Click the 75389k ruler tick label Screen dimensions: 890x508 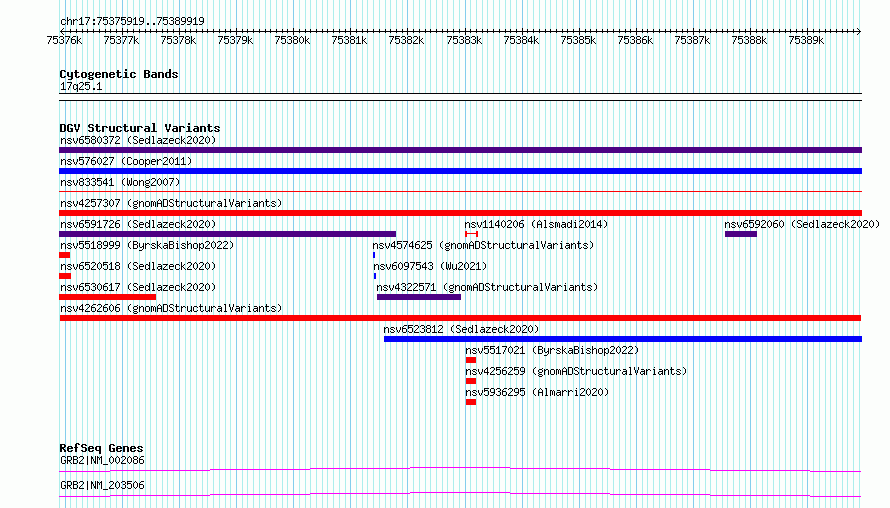click(806, 40)
